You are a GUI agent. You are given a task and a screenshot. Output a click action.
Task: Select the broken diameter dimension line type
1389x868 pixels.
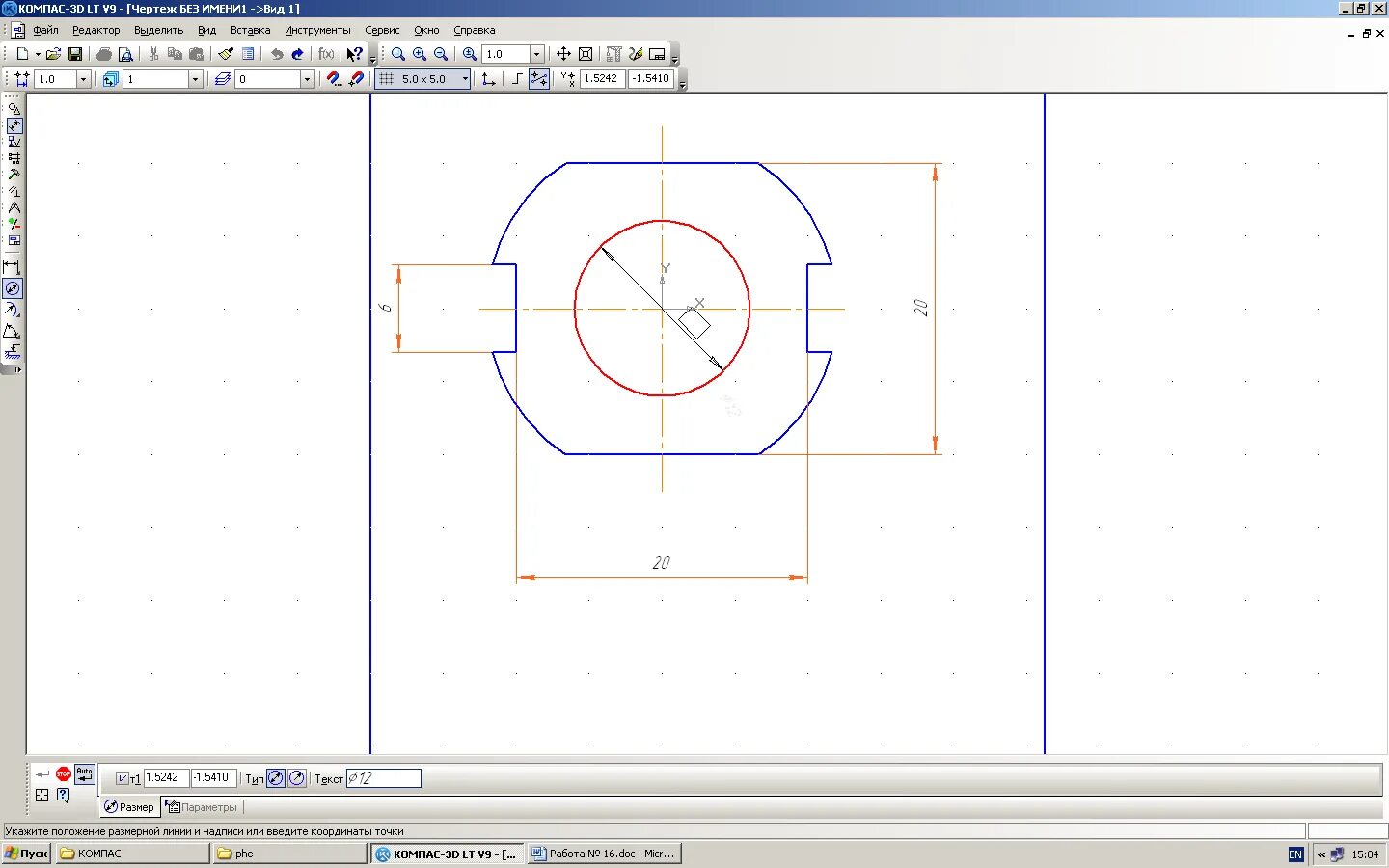pos(297,778)
